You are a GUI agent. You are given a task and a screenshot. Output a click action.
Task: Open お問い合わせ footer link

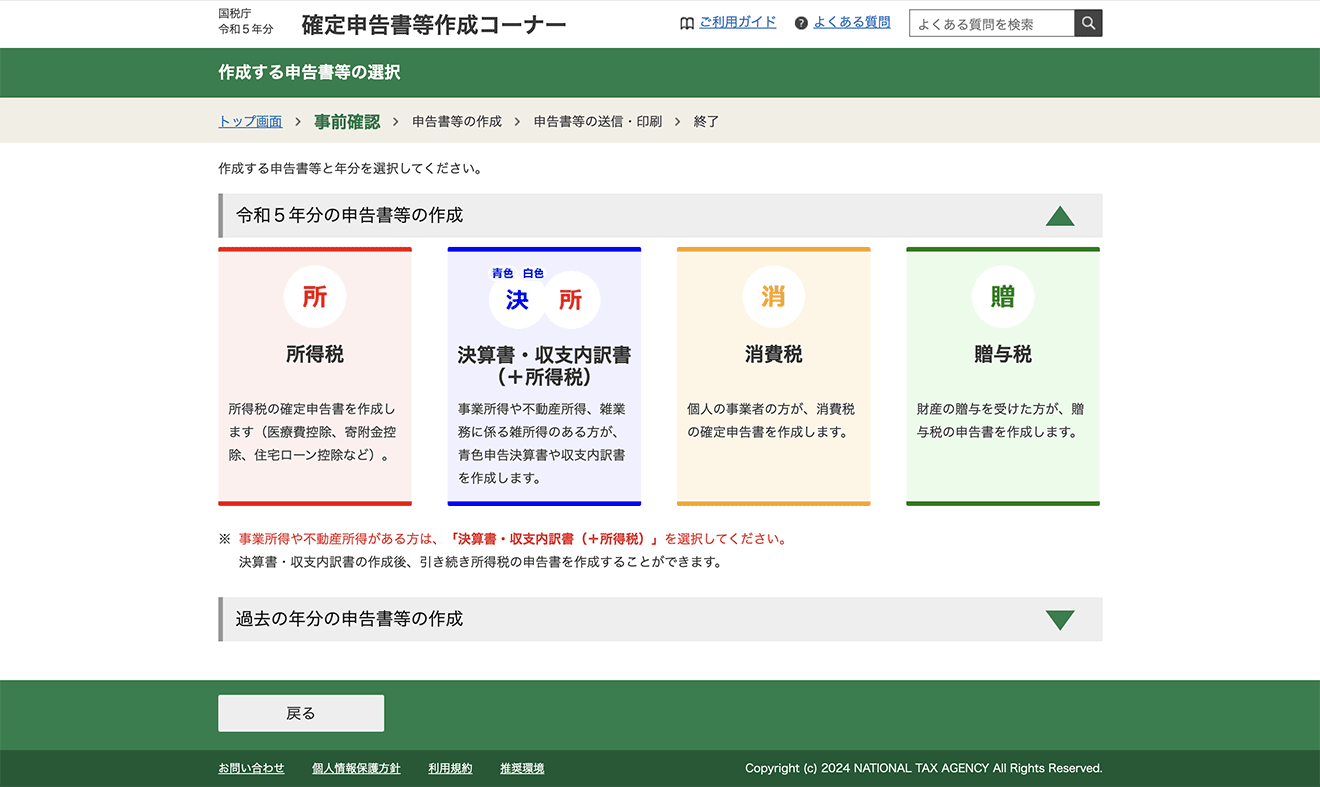[x=251, y=768]
